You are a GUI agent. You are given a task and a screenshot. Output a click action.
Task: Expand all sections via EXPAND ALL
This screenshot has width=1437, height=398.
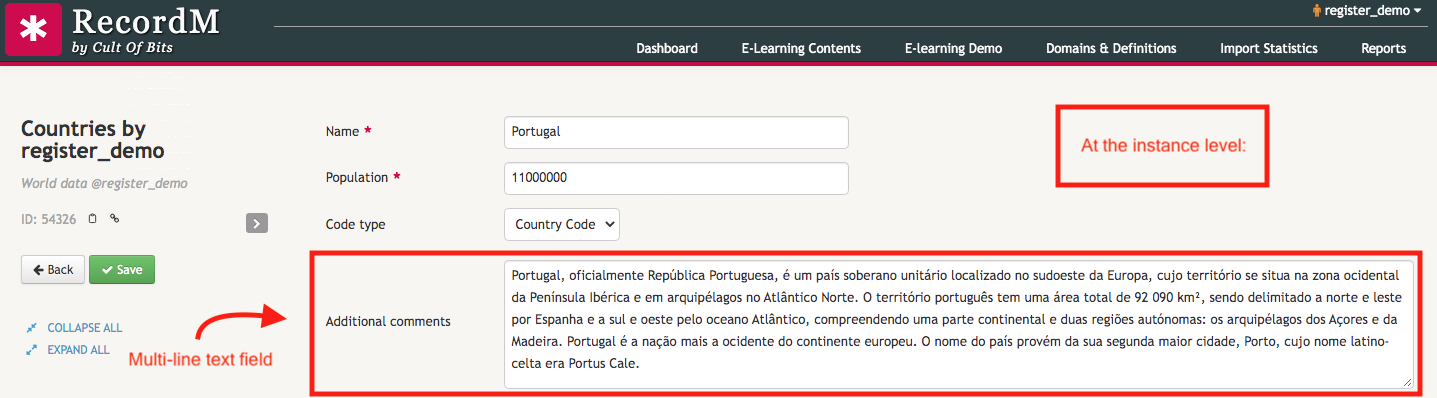(x=78, y=350)
